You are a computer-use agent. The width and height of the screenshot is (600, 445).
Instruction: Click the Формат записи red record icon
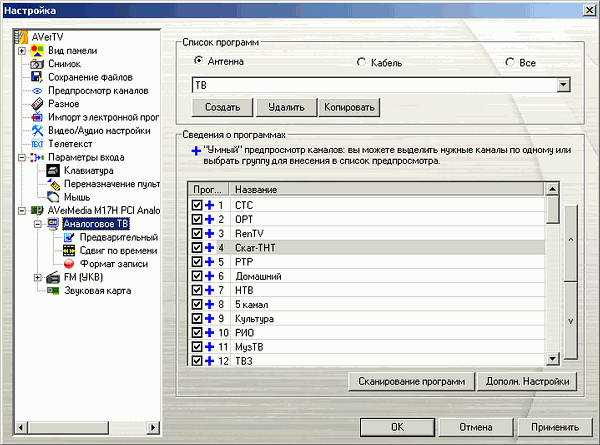click(69, 264)
